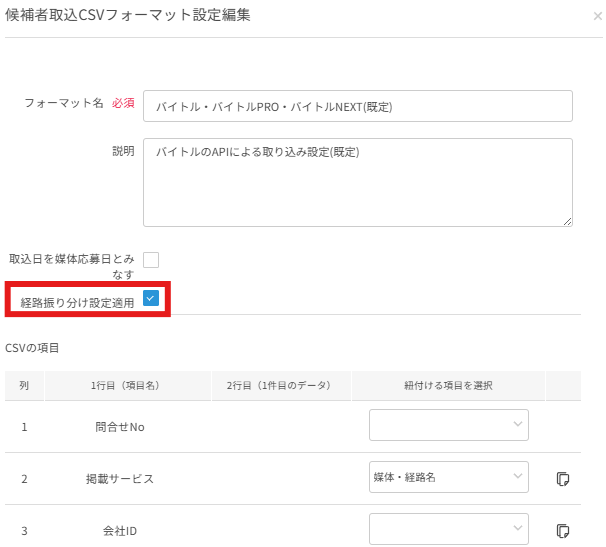606x547 pixels.
Task: Open the 媒体・経路名 dropdown in row 2
Action: (448, 477)
